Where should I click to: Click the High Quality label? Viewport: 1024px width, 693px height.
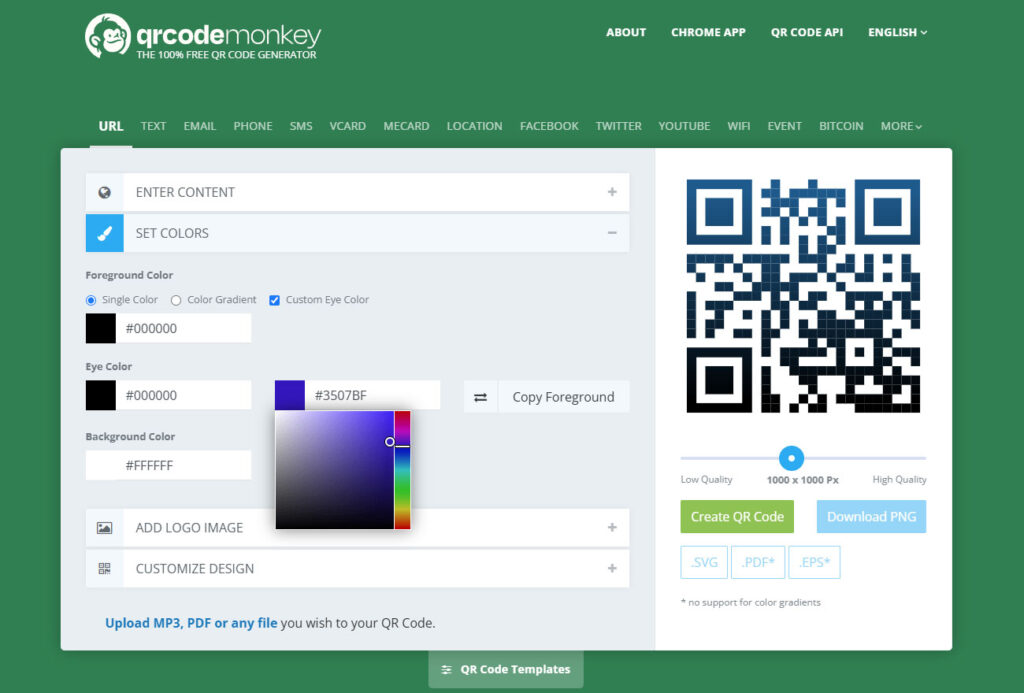(899, 479)
